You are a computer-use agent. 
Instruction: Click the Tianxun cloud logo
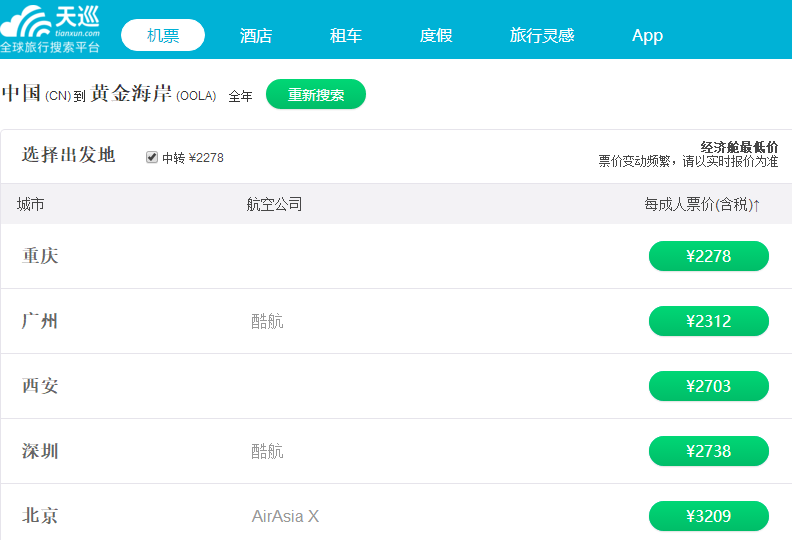(50, 28)
